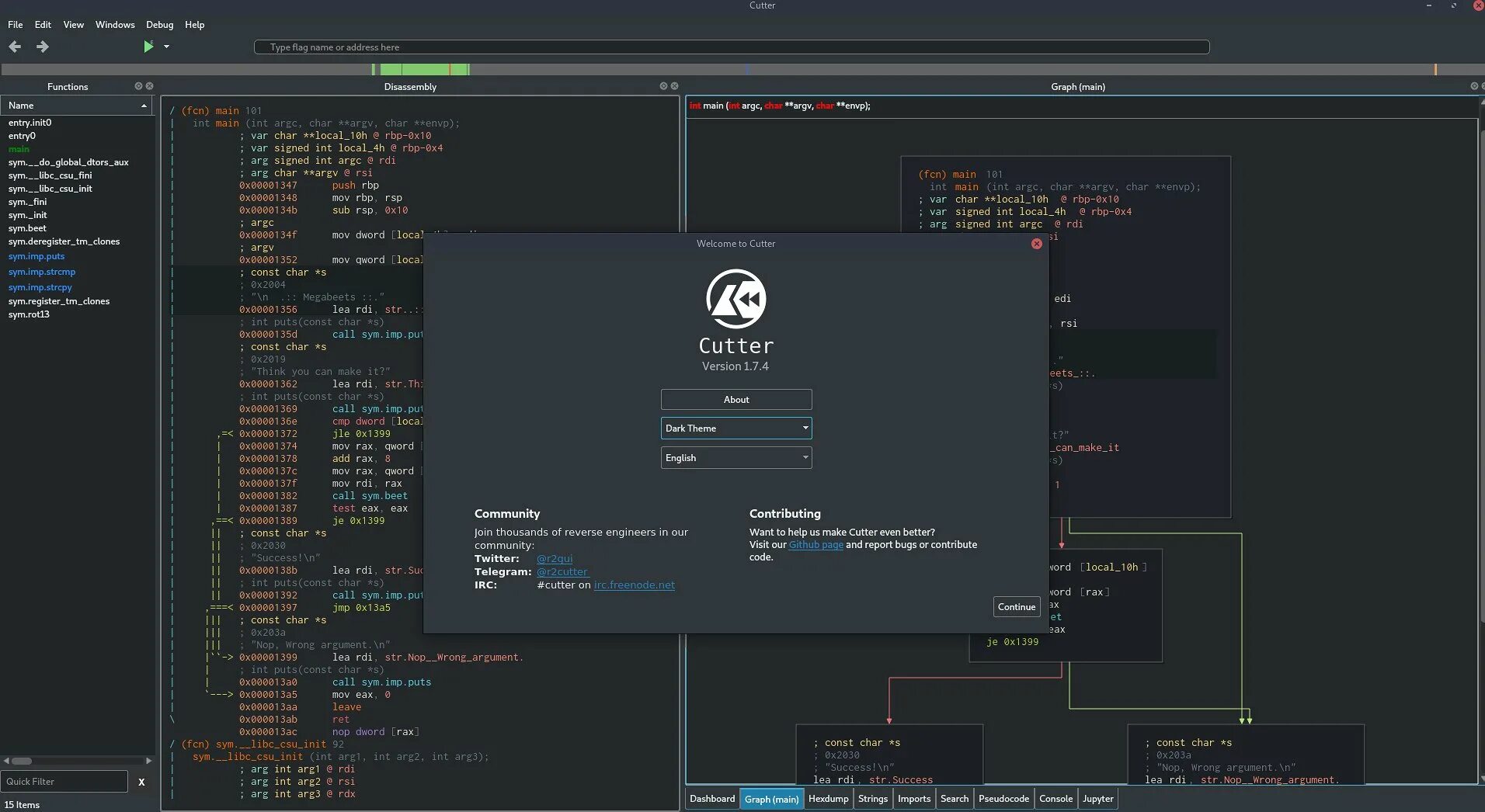Open the debug options dropdown arrow
Viewport: 1485px width, 812px height.
tap(166, 47)
